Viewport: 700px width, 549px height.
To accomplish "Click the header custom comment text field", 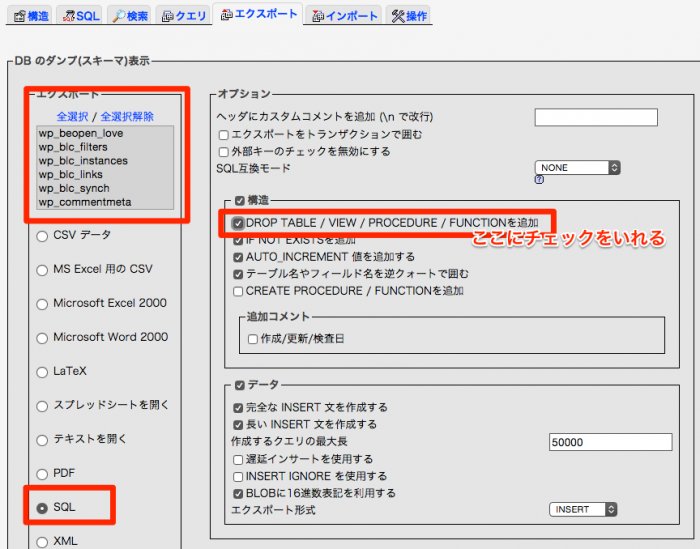I will (x=595, y=117).
